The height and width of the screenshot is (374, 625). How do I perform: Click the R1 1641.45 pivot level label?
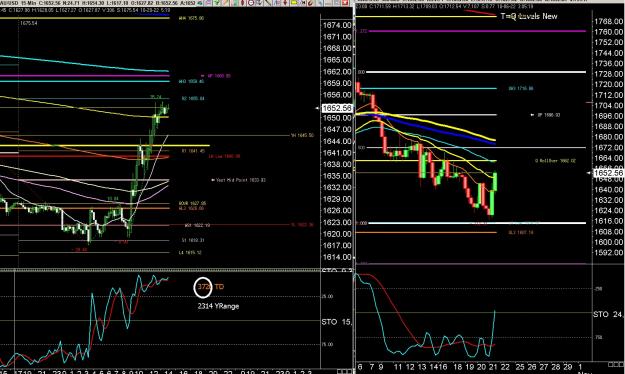[193, 151]
